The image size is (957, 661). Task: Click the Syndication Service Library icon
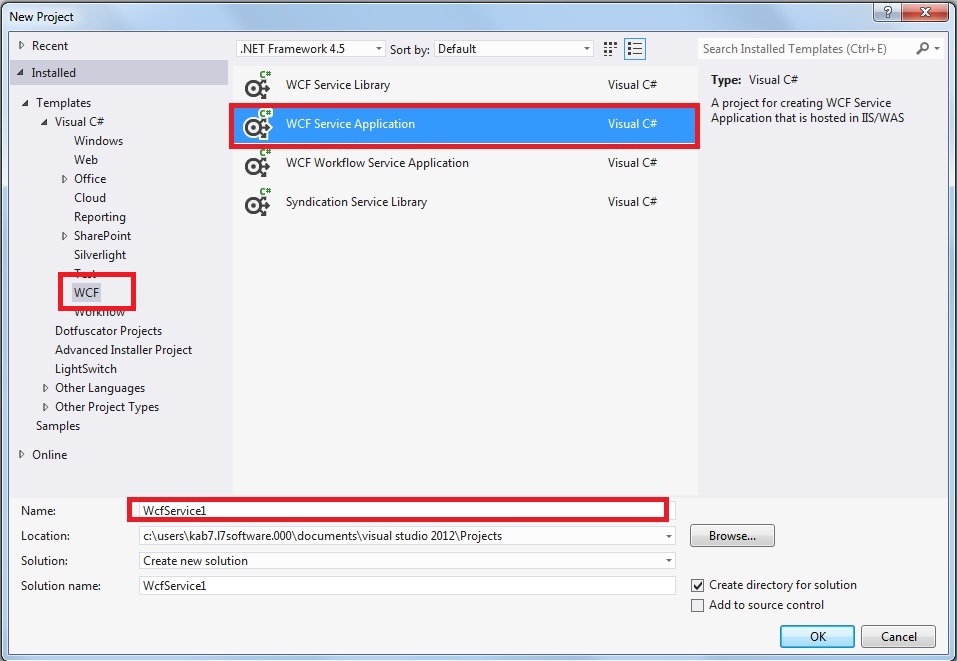(258, 202)
